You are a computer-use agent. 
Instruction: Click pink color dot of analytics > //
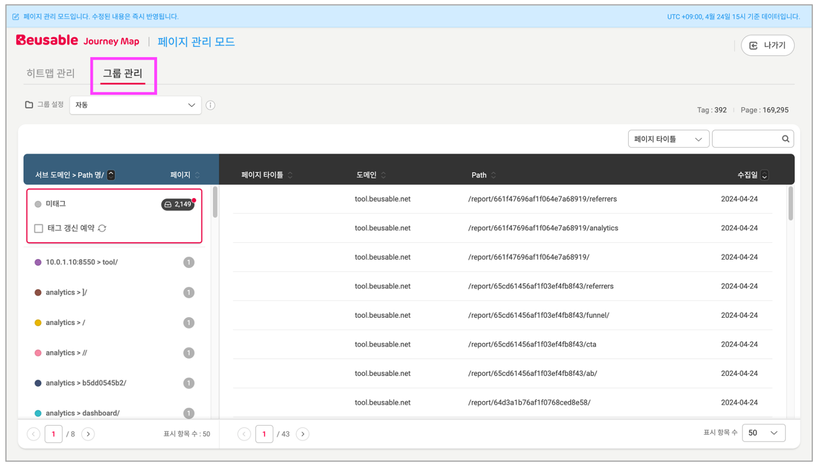point(38,353)
